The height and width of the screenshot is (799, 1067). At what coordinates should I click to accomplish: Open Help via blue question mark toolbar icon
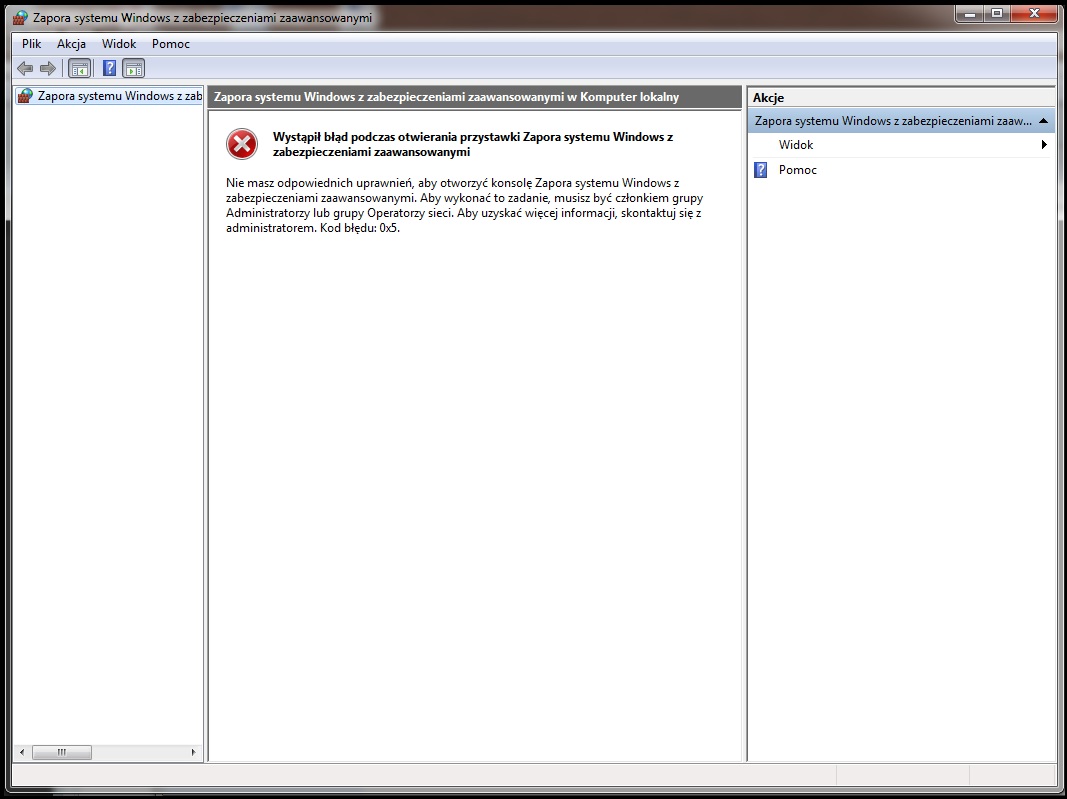coord(109,68)
